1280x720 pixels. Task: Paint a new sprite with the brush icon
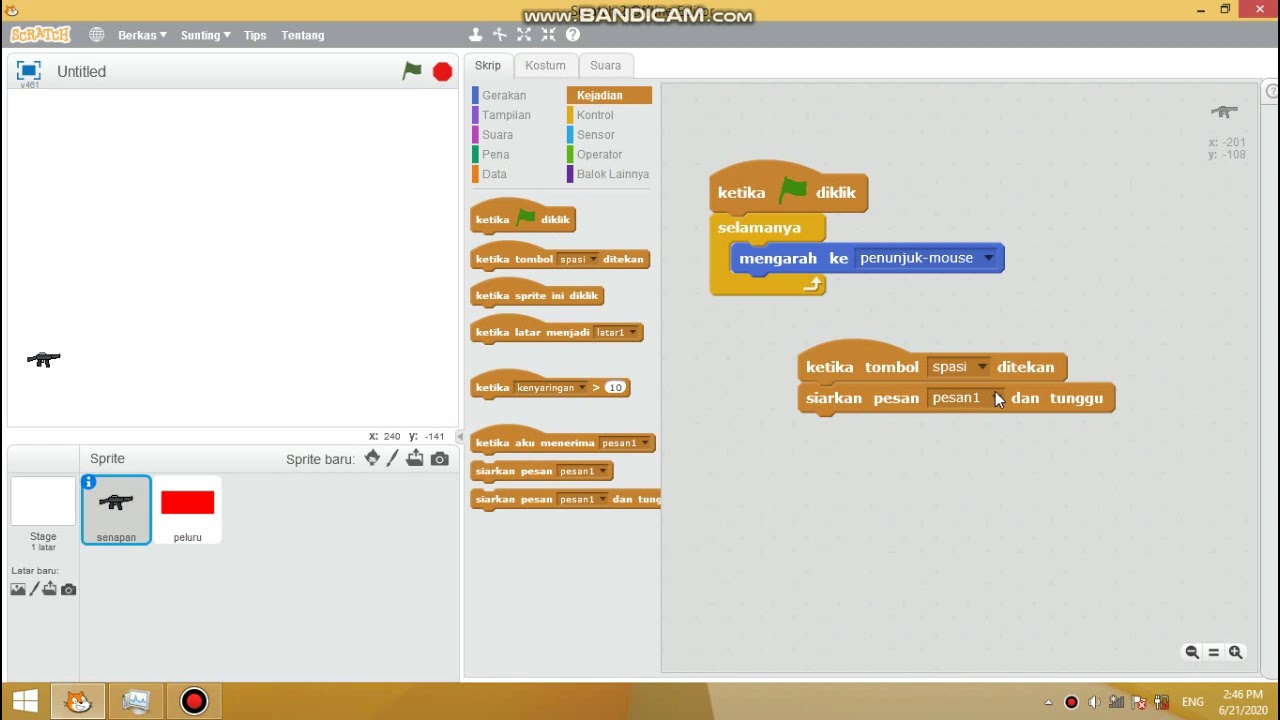coord(393,459)
